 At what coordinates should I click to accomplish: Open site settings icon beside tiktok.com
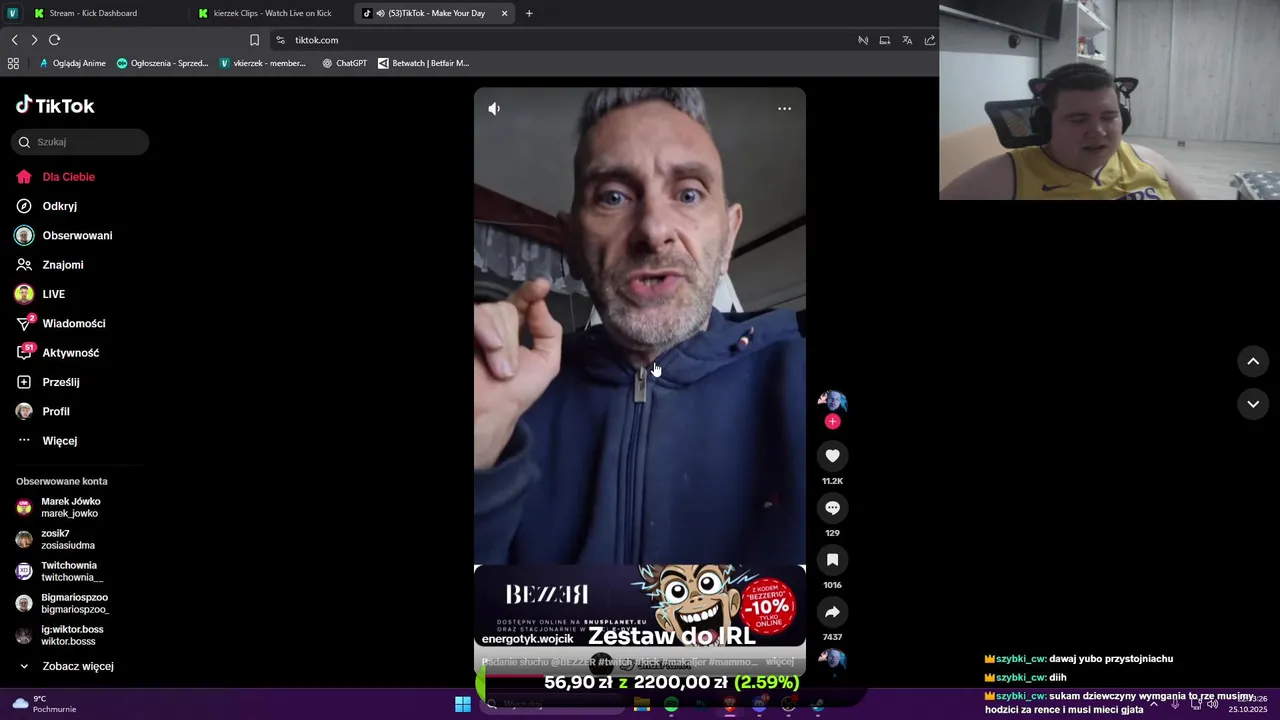[280, 40]
